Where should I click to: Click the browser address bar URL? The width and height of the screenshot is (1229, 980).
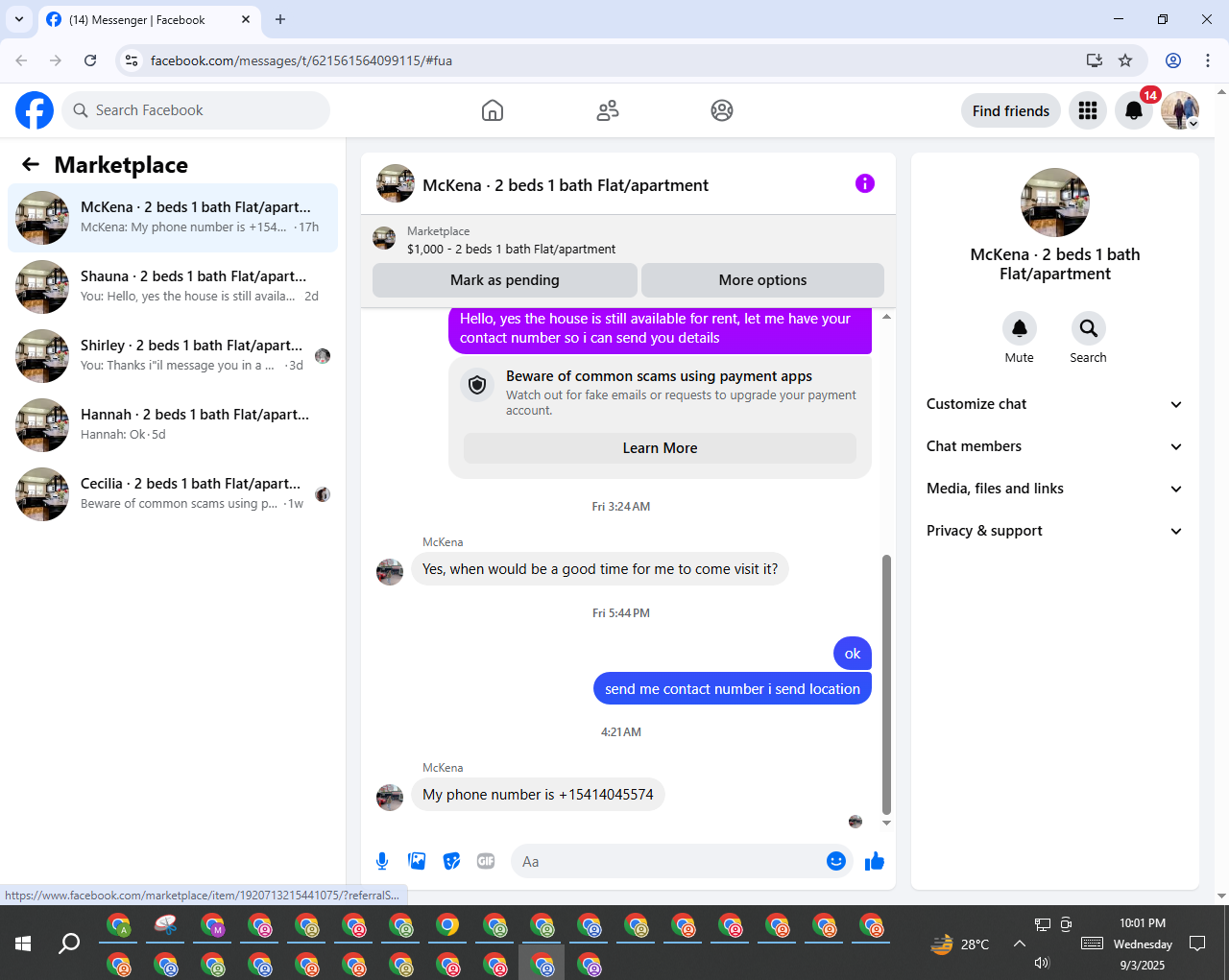(x=301, y=60)
